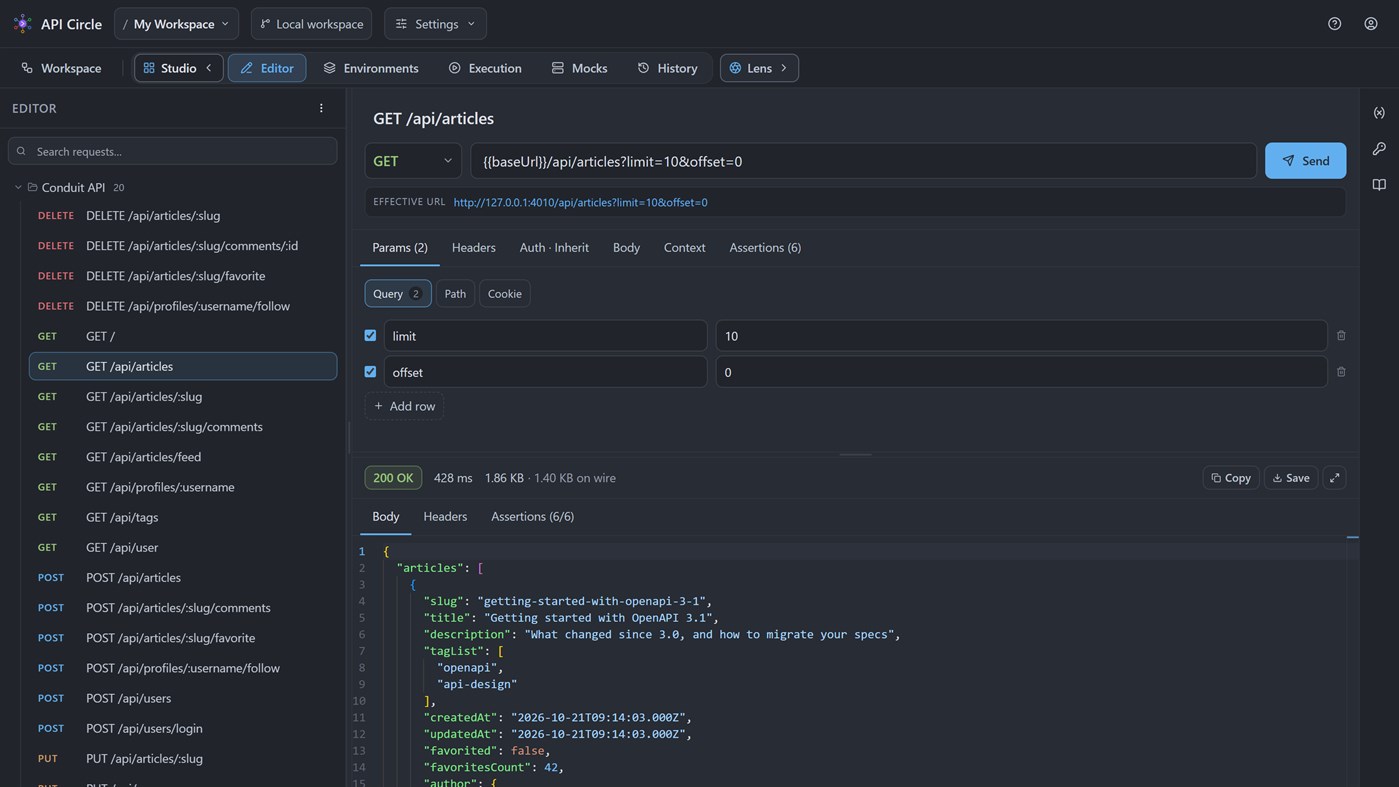
Task: Open the request Headers tab
Action: tap(473, 247)
